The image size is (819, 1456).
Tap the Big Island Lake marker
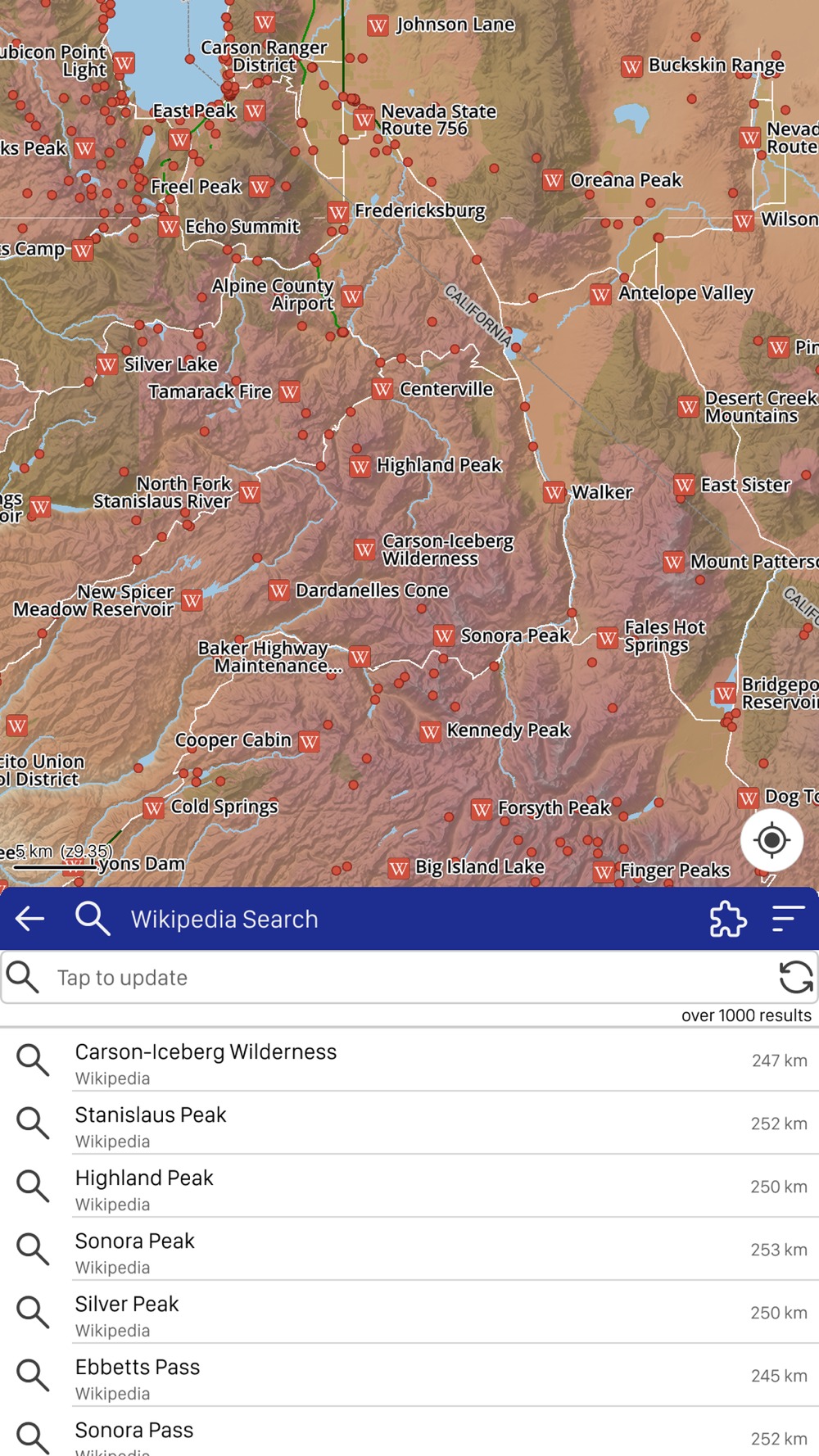click(x=399, y=868)
